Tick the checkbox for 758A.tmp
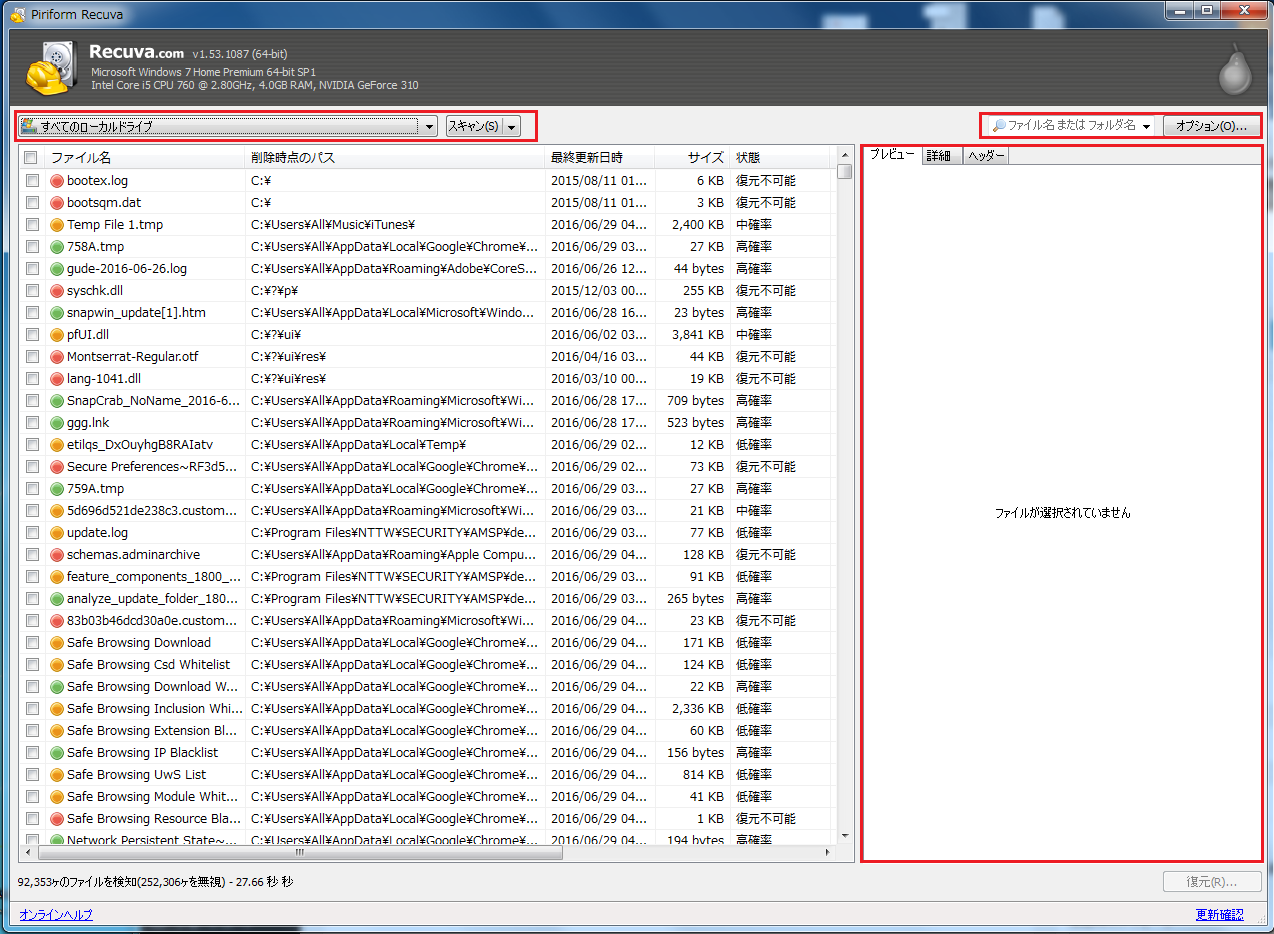1274x934 pixels. tap(32, 247)
